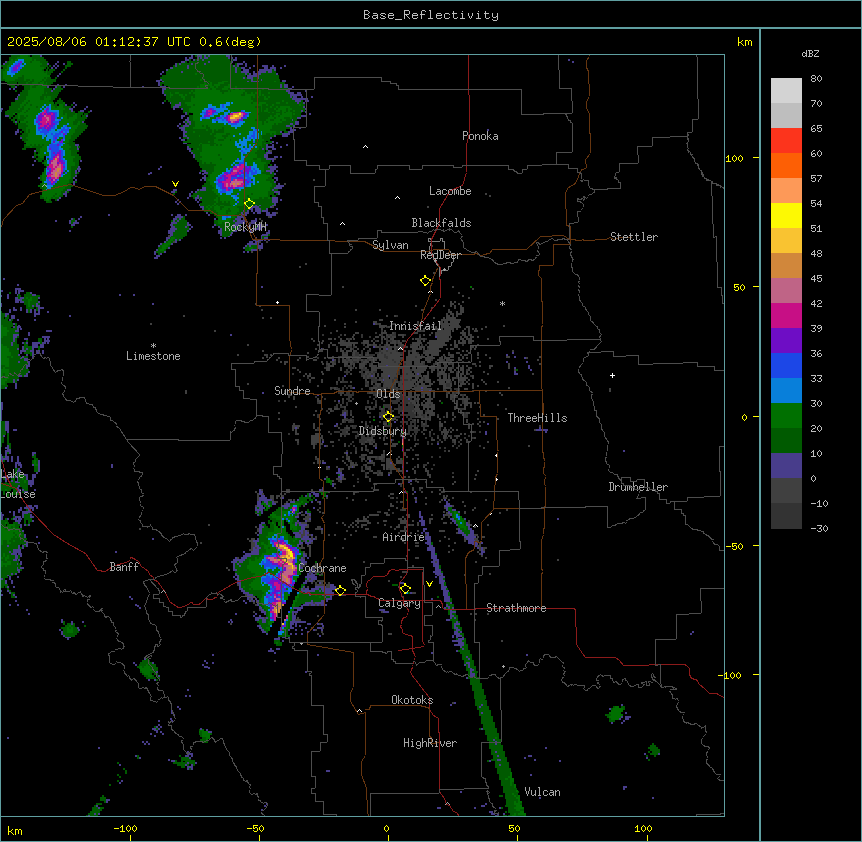Click the Olds town label

pos(388,394)
